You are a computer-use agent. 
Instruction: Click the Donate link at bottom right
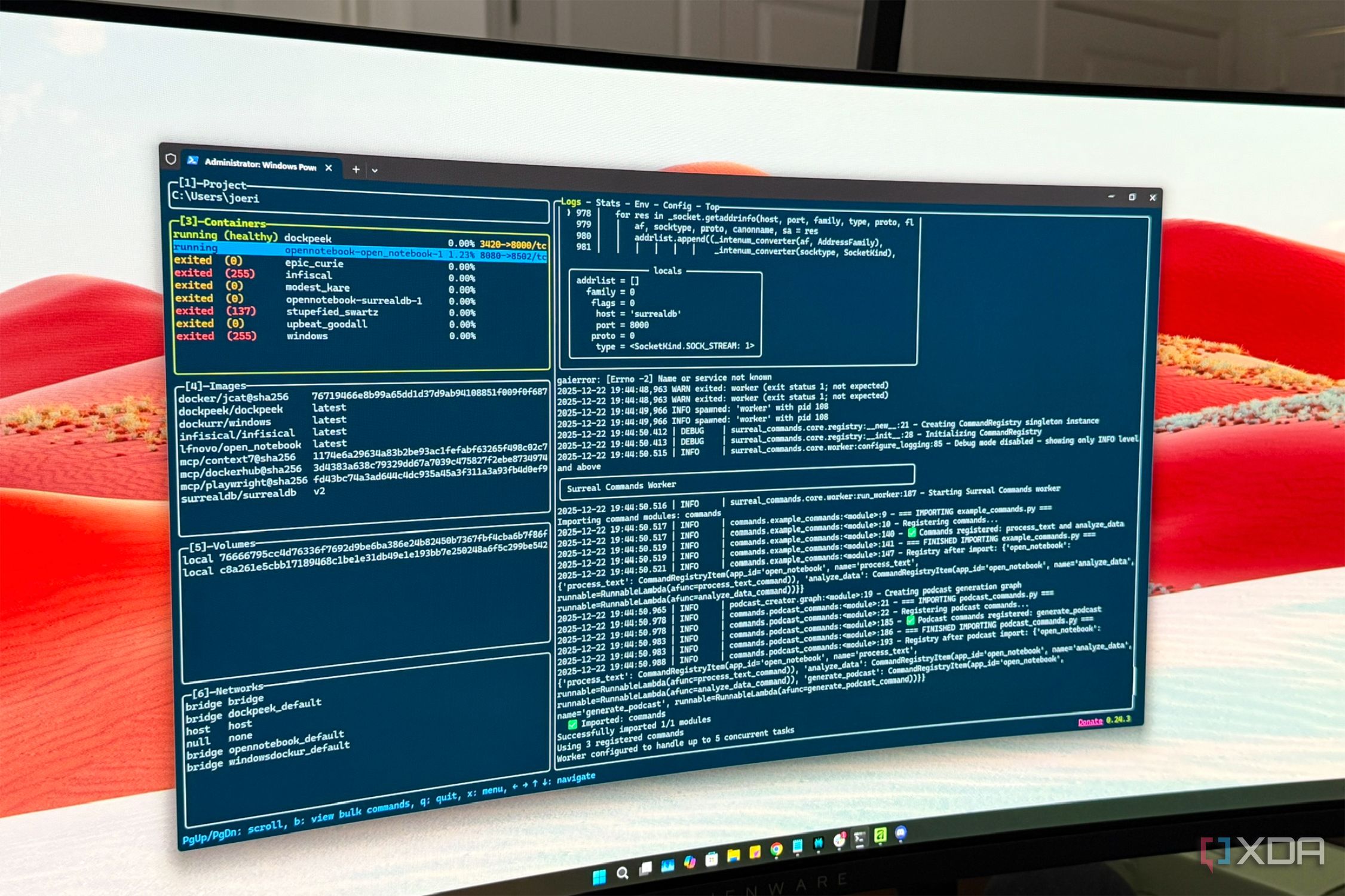coord(1091,721)
